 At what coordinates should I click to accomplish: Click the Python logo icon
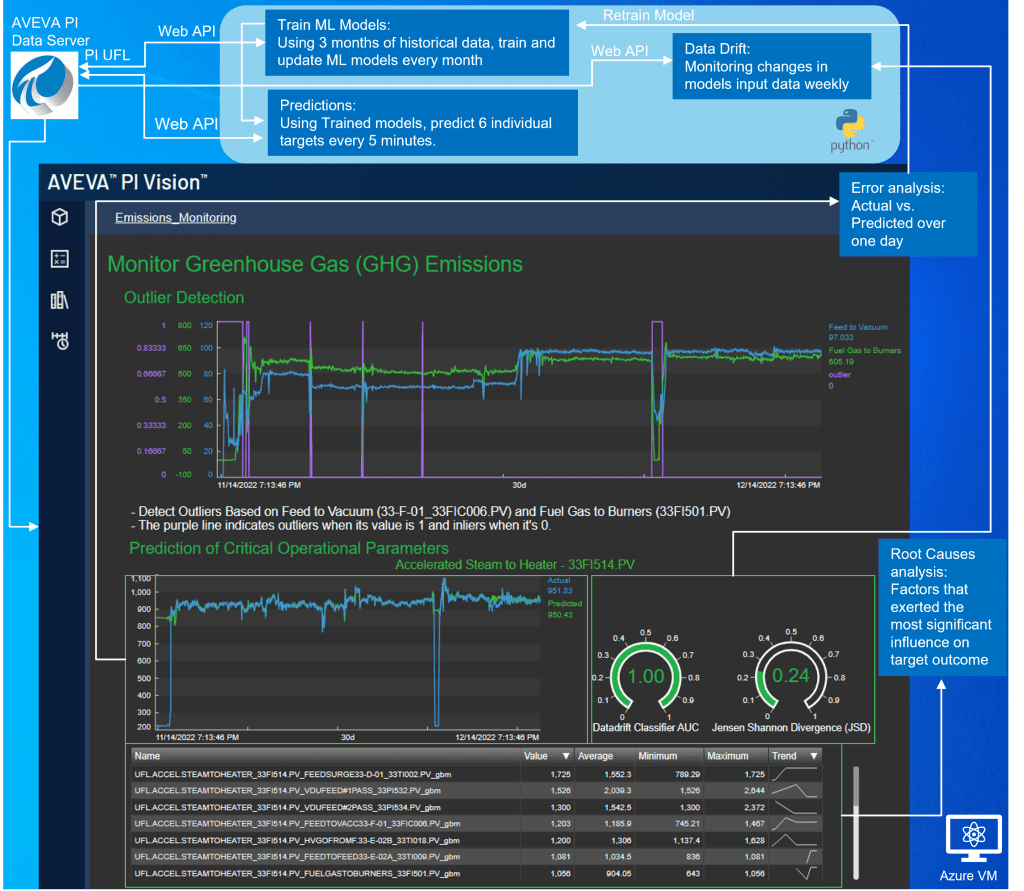851,126
